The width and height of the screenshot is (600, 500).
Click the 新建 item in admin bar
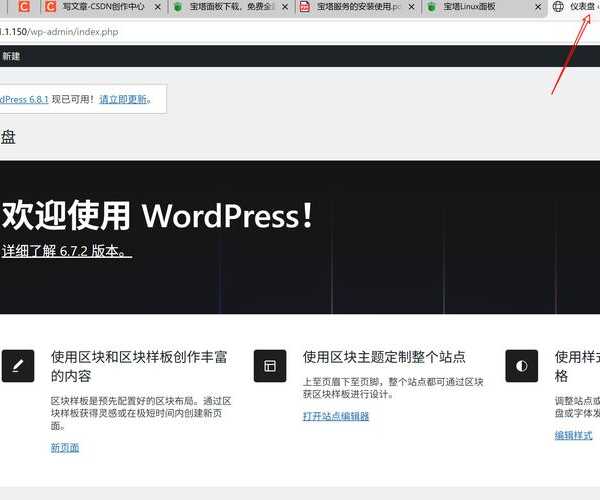point(10,57)
